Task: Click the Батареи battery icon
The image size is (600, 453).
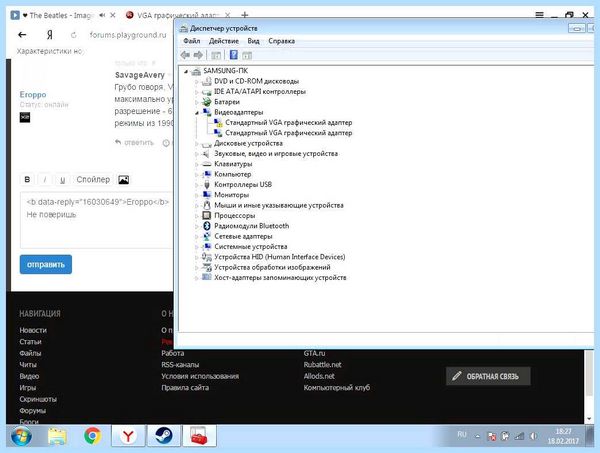Action: pyautogui.click(x=207, y=102)
